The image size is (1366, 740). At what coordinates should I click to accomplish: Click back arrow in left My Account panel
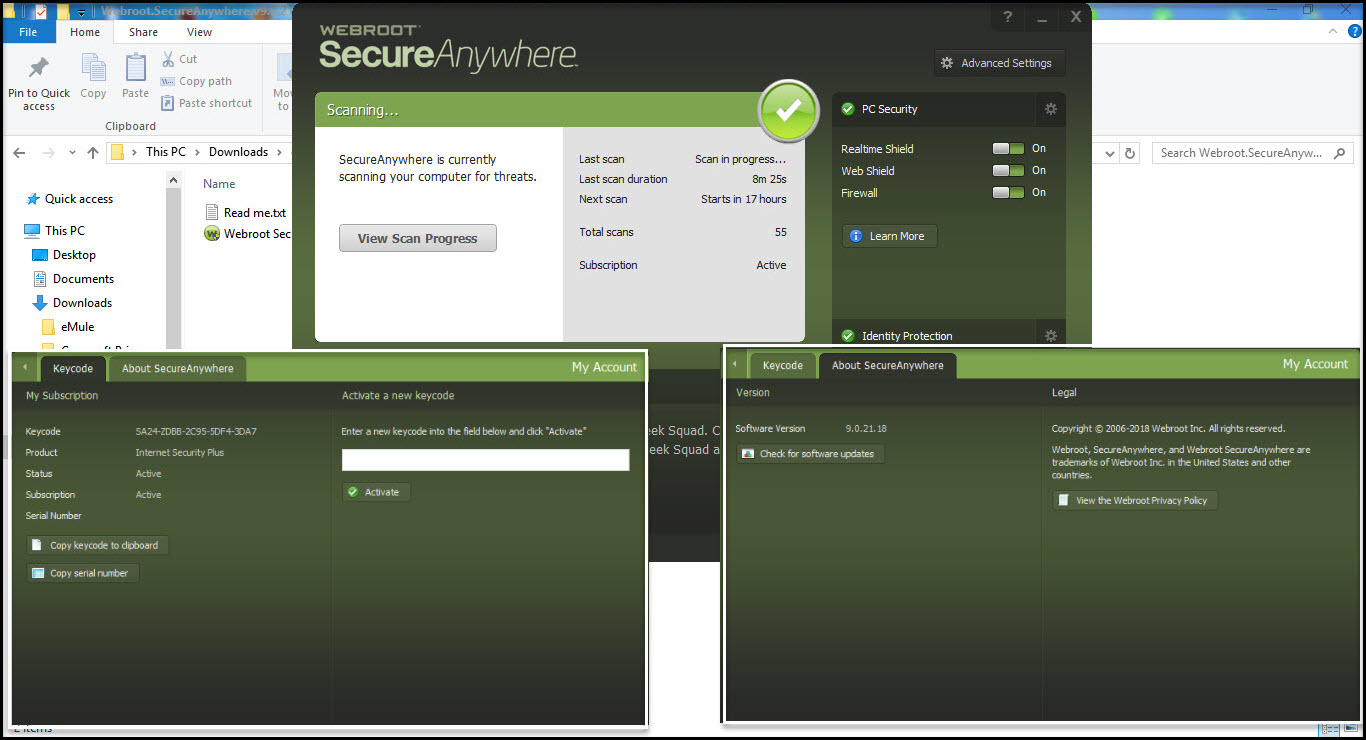pos(25,368)
